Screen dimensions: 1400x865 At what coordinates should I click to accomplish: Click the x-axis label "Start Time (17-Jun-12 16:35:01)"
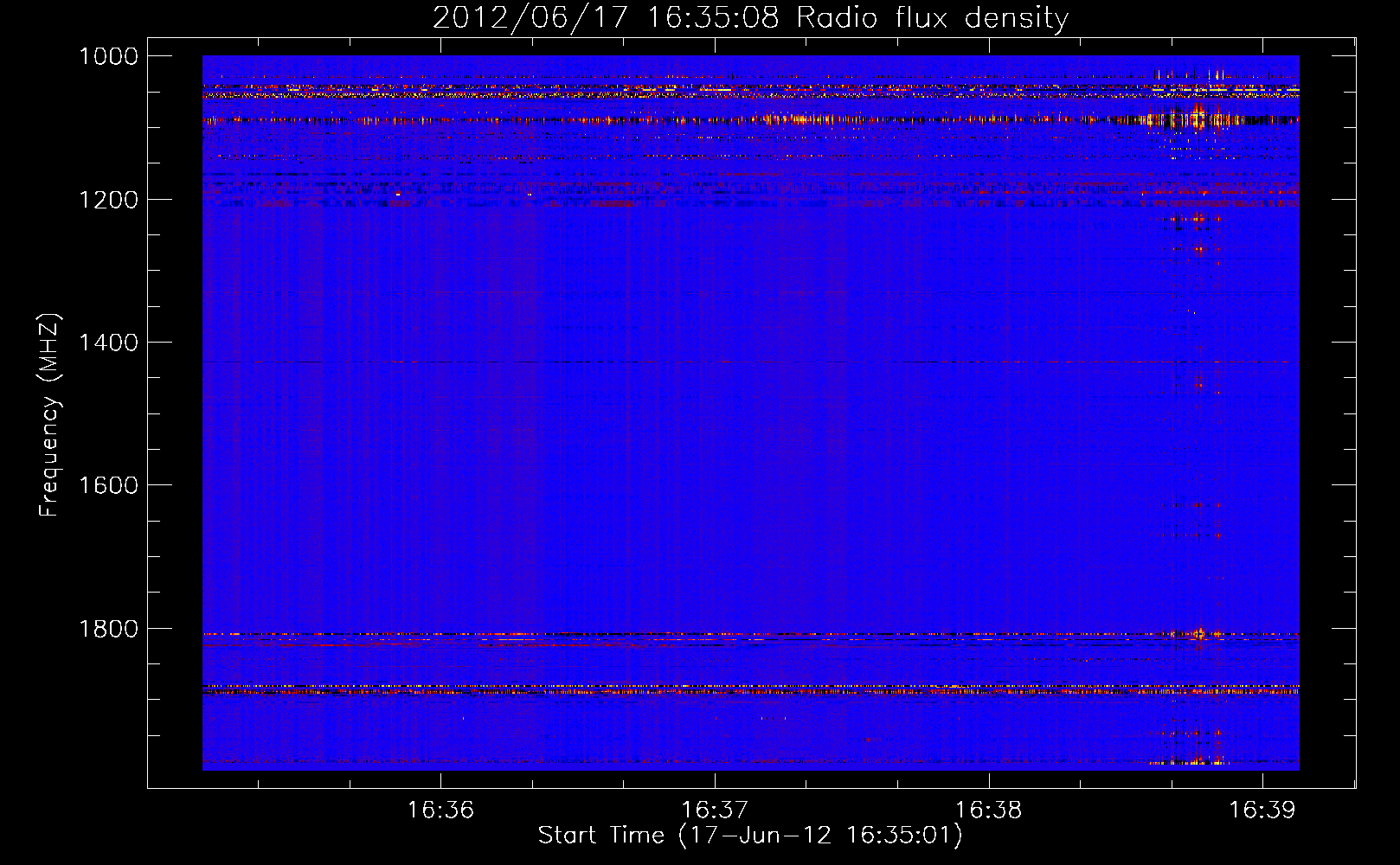pyautogui.click(x=750, y=836)
